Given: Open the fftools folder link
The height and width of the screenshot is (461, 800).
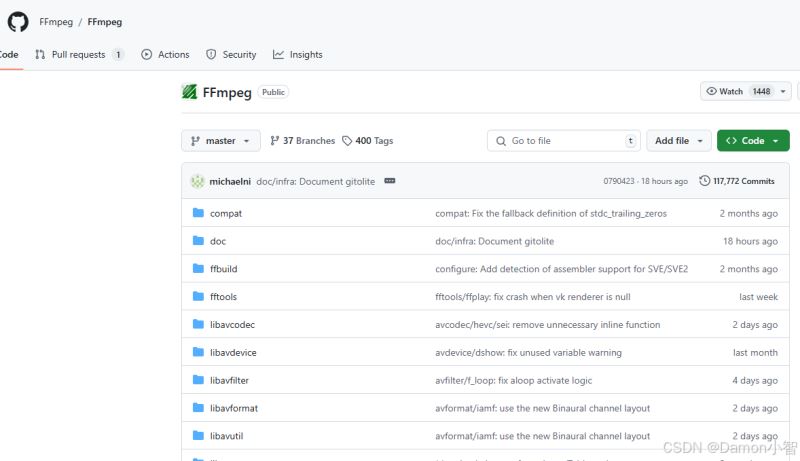Looking at the screenshot, I should point(223,297).
